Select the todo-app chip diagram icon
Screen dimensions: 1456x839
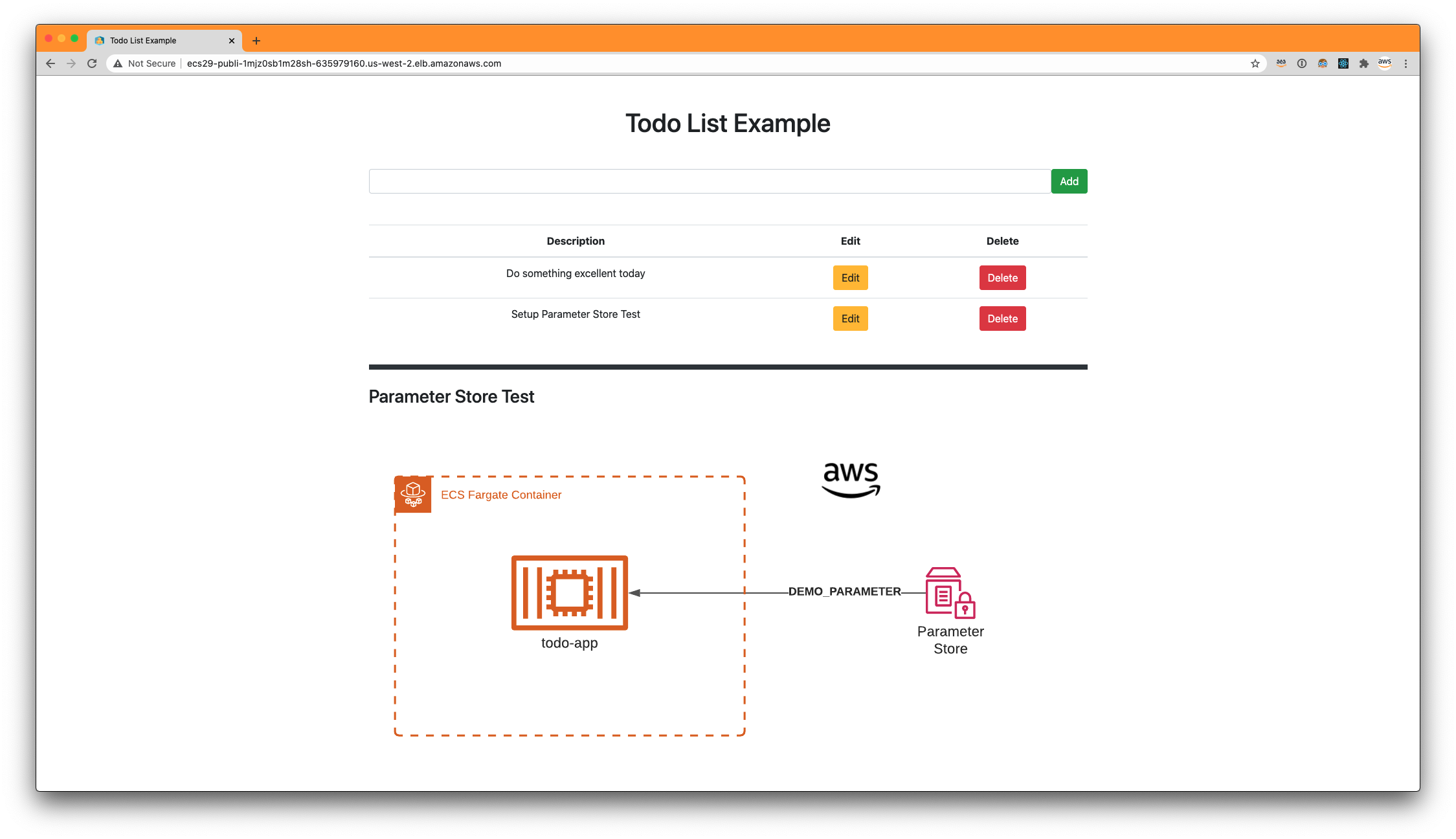(569, 593)
